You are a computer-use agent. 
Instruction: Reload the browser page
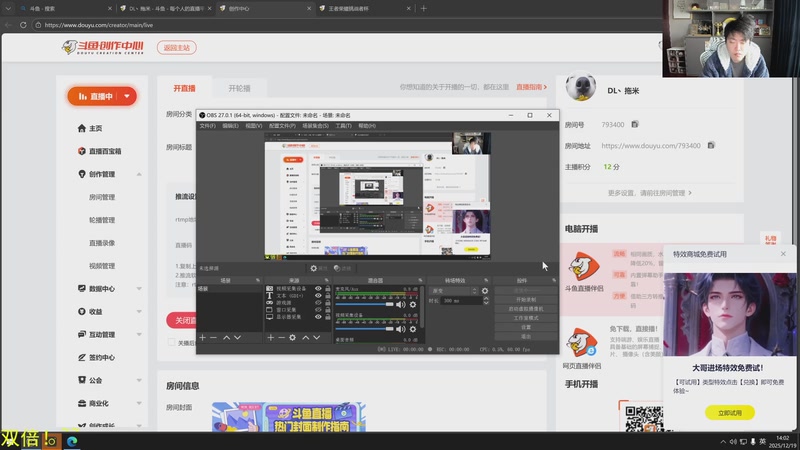23,24
